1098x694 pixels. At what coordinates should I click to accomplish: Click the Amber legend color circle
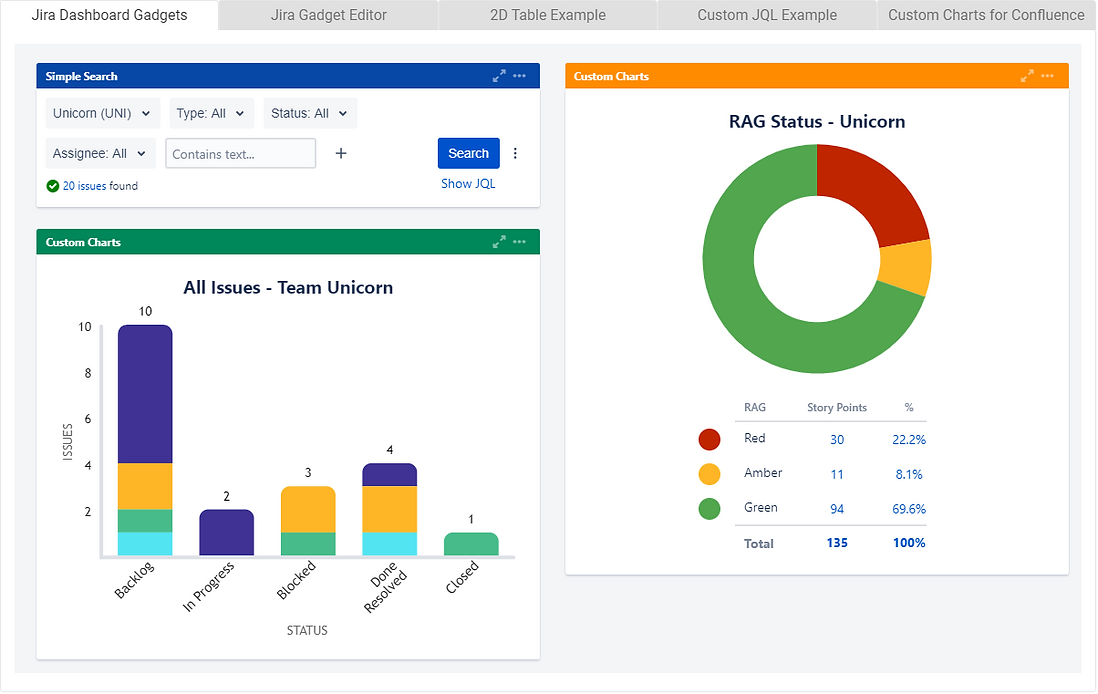709,474
